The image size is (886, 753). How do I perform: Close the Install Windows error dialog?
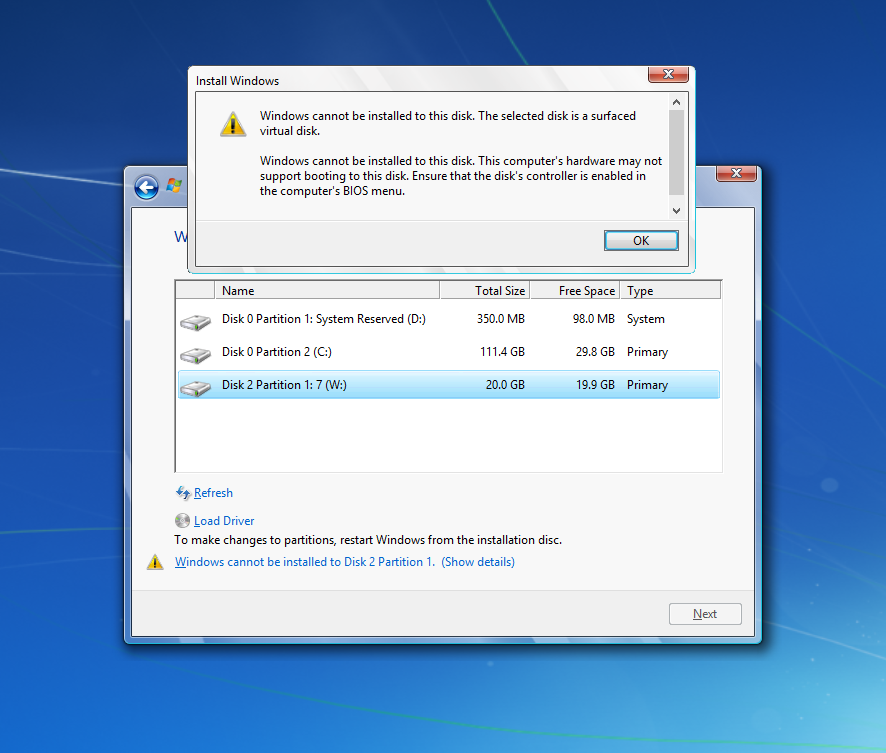click(x=668, y=74)
